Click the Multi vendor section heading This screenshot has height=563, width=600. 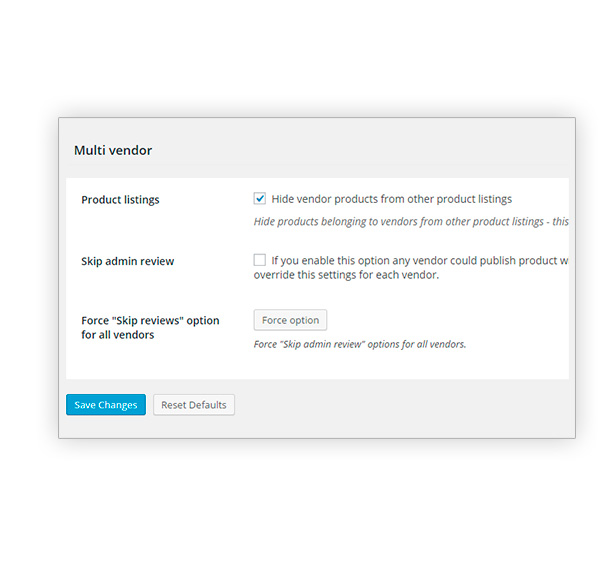pyautogui.click(x=113, y=150)
